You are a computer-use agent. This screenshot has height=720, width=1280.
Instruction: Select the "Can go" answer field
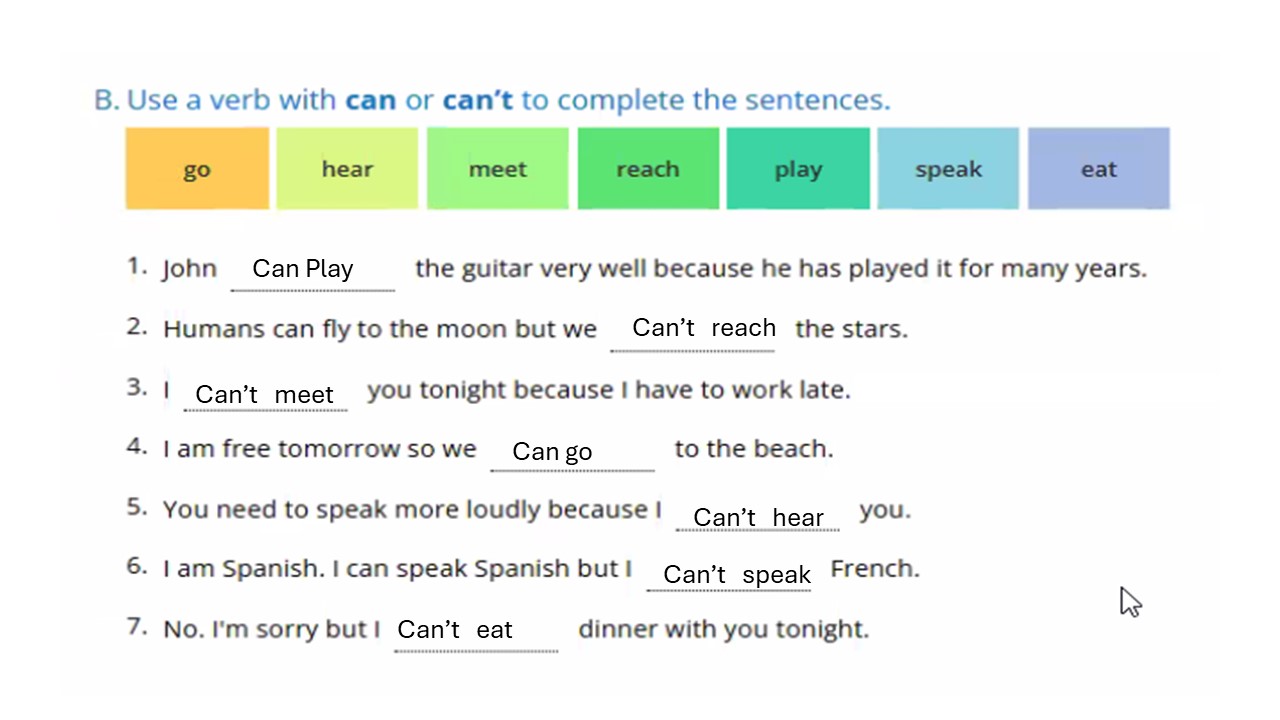click(x=552, y=452)
